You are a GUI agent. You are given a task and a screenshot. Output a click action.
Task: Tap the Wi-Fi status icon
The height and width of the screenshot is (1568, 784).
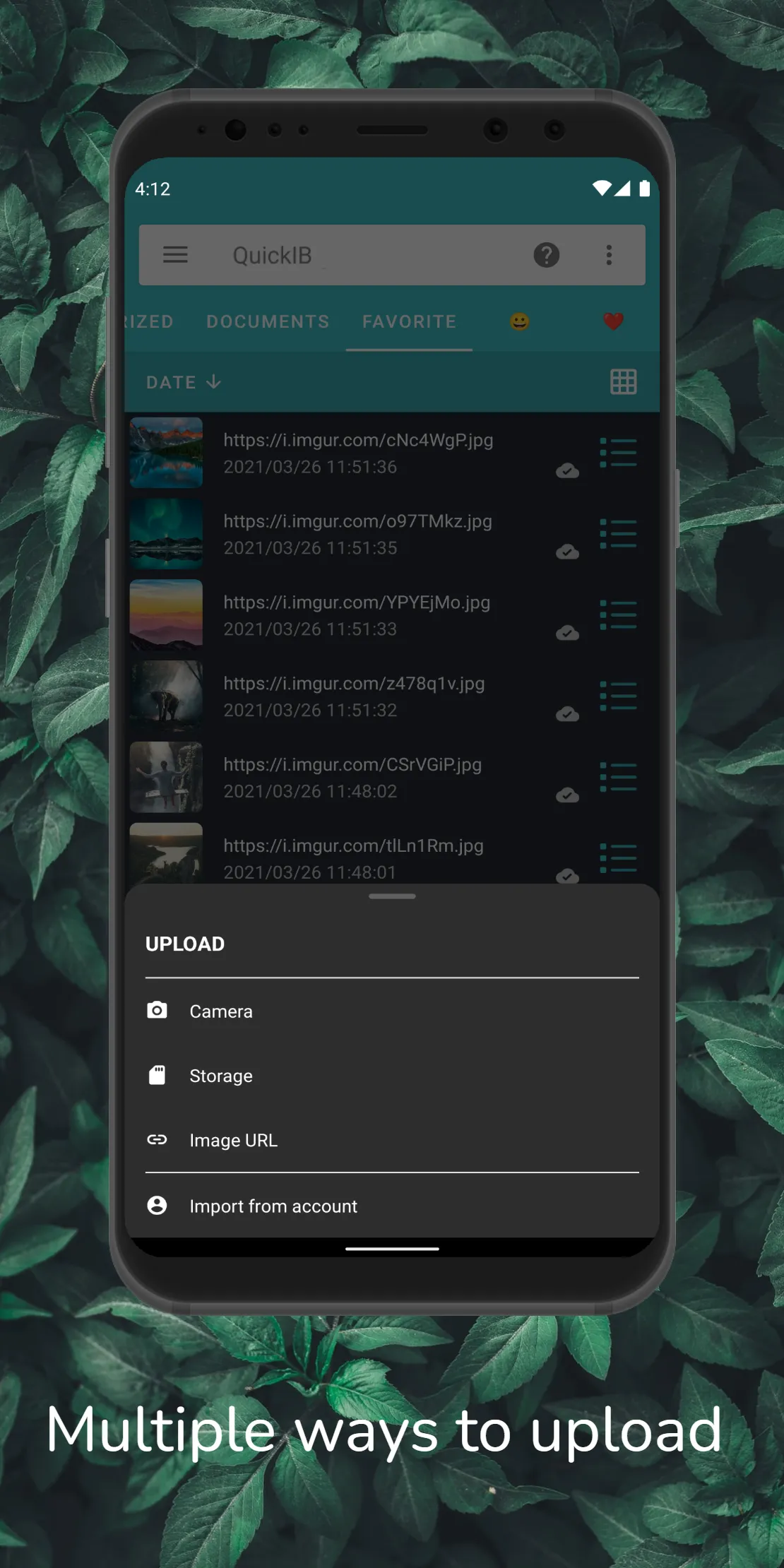click(x=602, y=188)
